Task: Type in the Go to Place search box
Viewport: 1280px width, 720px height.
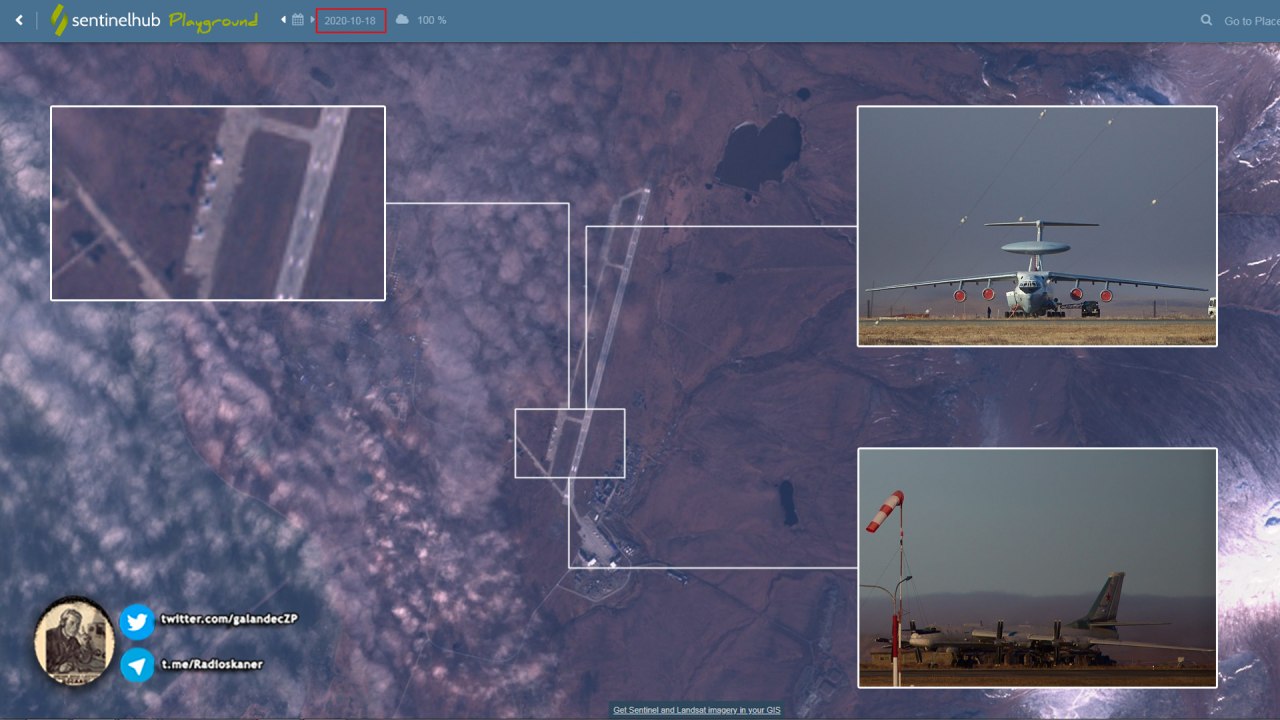Action: (1250, 21)
